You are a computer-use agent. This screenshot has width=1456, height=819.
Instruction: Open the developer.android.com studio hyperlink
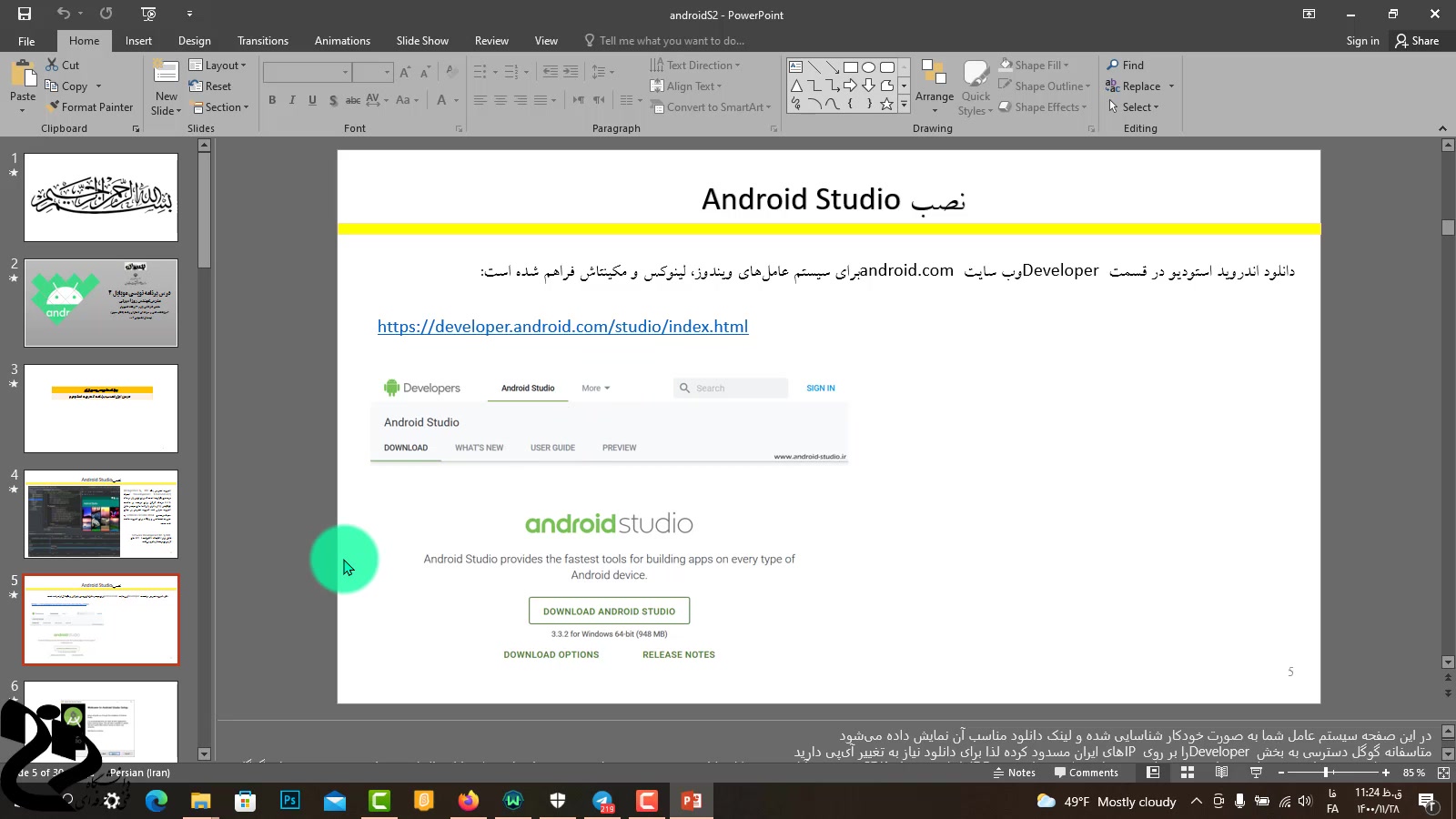tap(562, 327)
